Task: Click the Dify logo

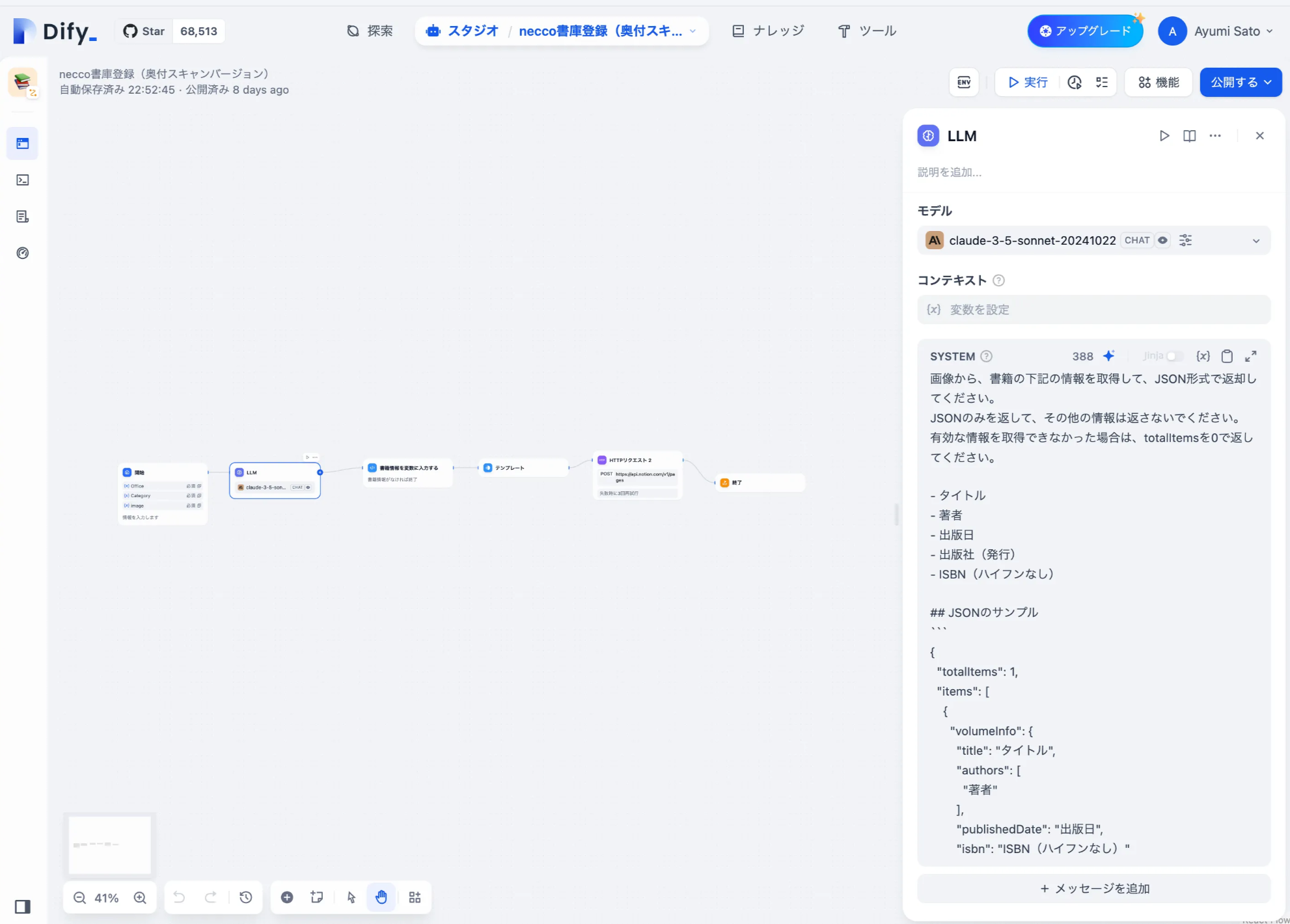Action: pyautogui.click(x=55, y=31)
